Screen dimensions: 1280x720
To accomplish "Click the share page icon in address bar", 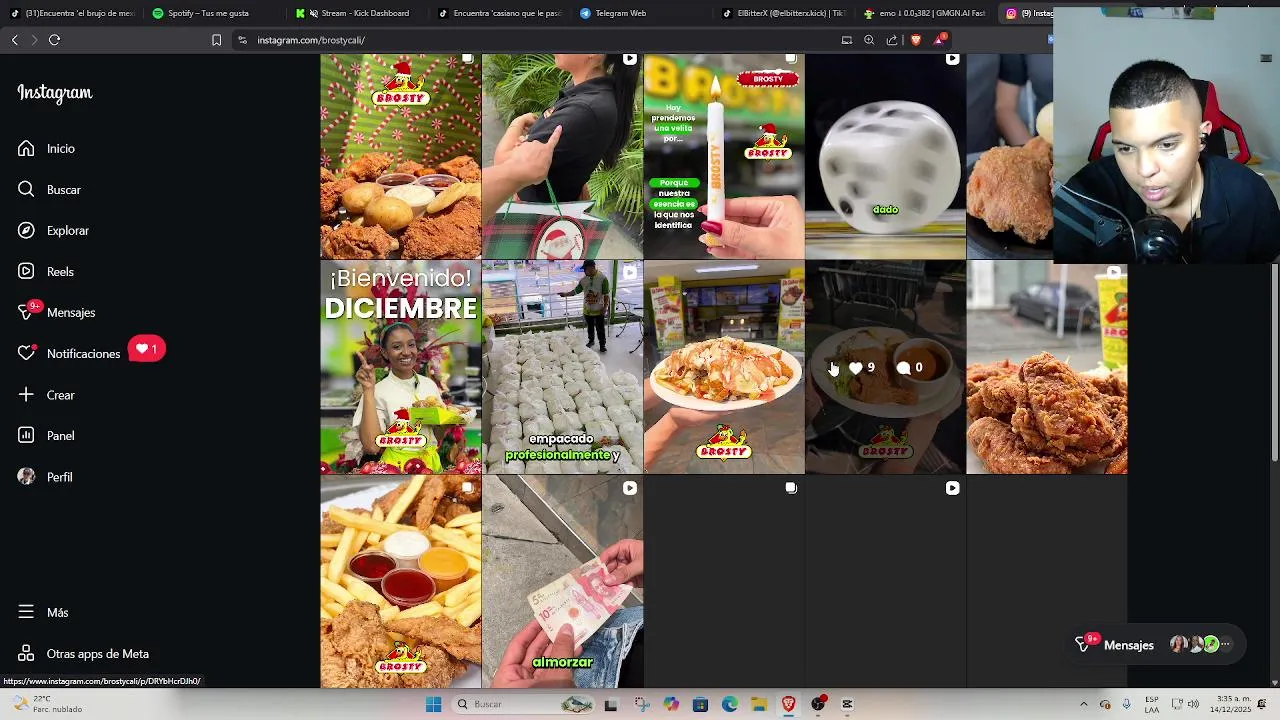I will click(892, 40).
